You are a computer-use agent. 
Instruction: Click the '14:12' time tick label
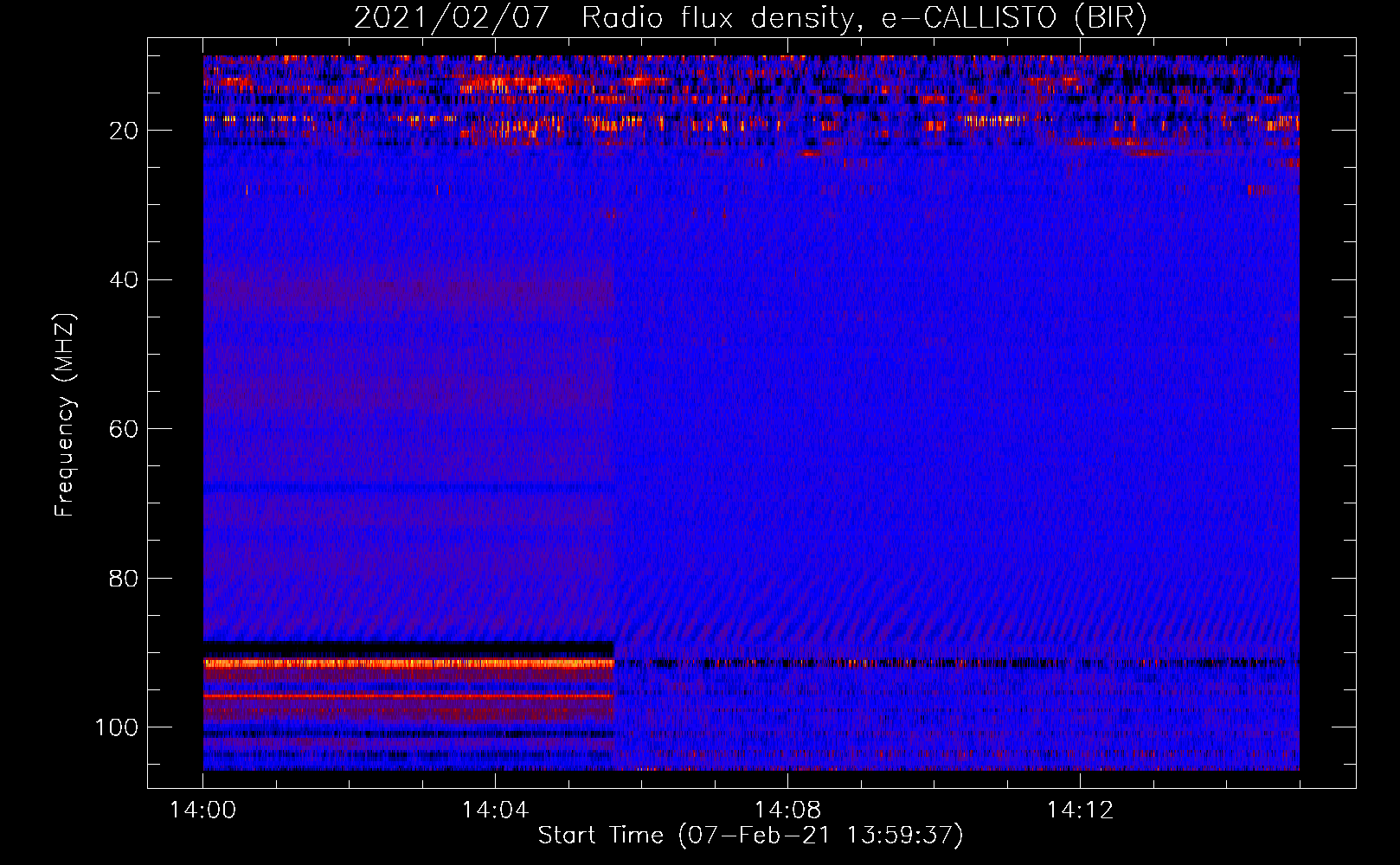coord(1080,811)
